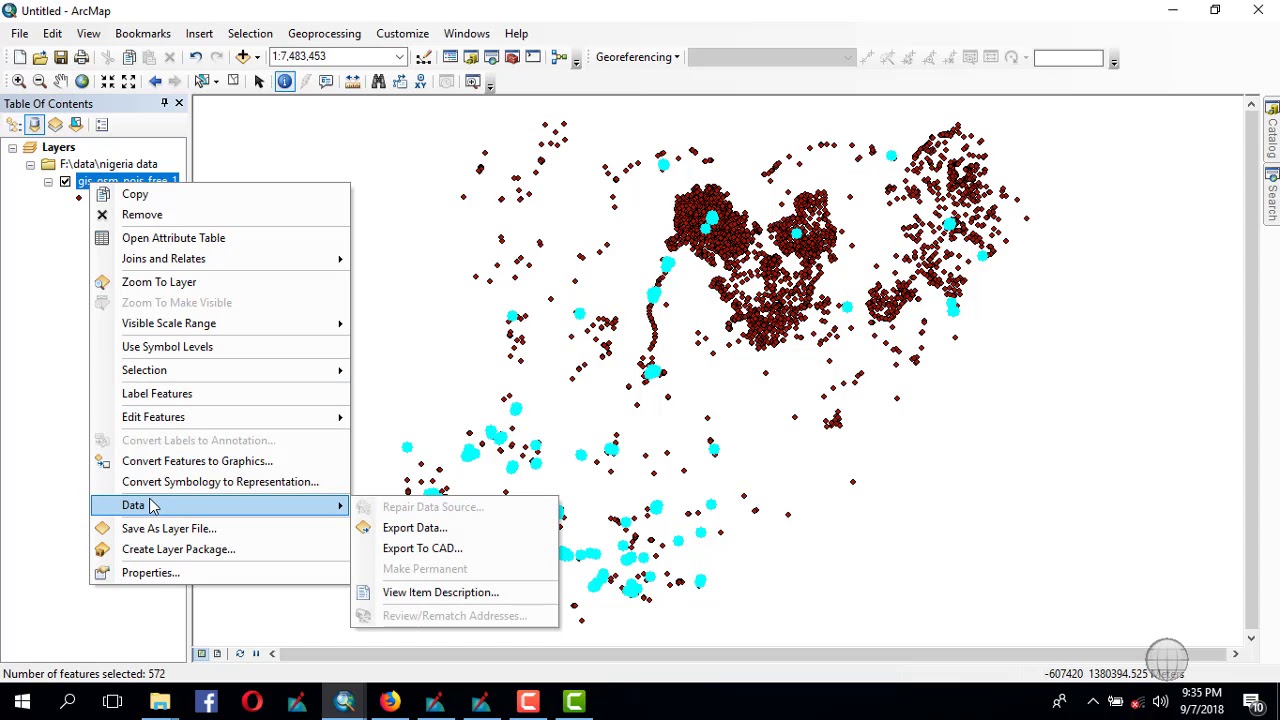Viewport: 1280px width, 720px height.
Task: Collapse the F:\data\nigeria data folder
Action: [30, 164]
